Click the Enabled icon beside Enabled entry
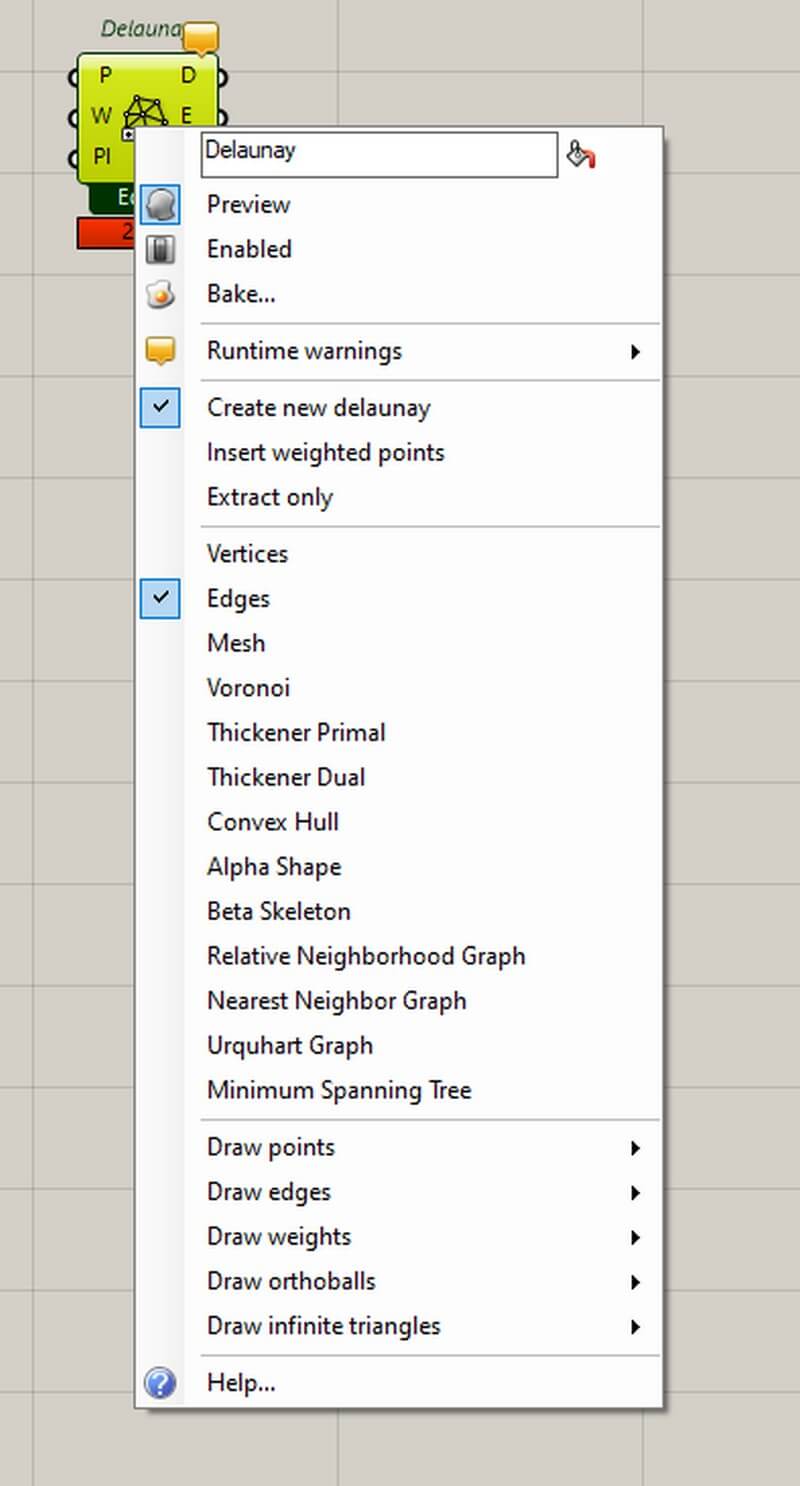 click(x=160, y=249)
